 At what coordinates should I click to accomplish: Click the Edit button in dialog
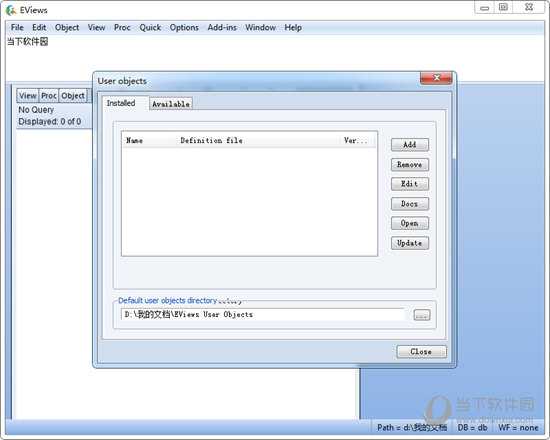tap(410, 184)
